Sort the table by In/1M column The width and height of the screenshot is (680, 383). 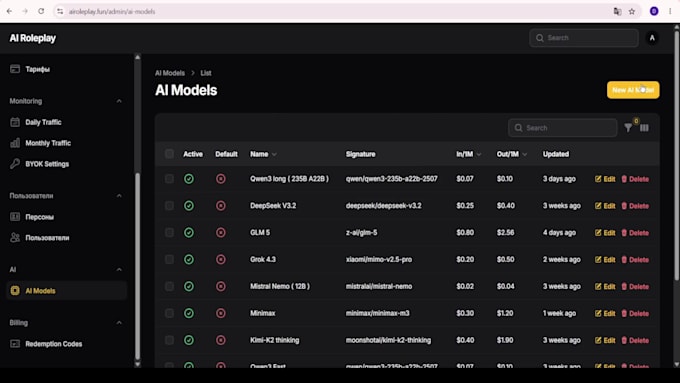click(468, 154)
